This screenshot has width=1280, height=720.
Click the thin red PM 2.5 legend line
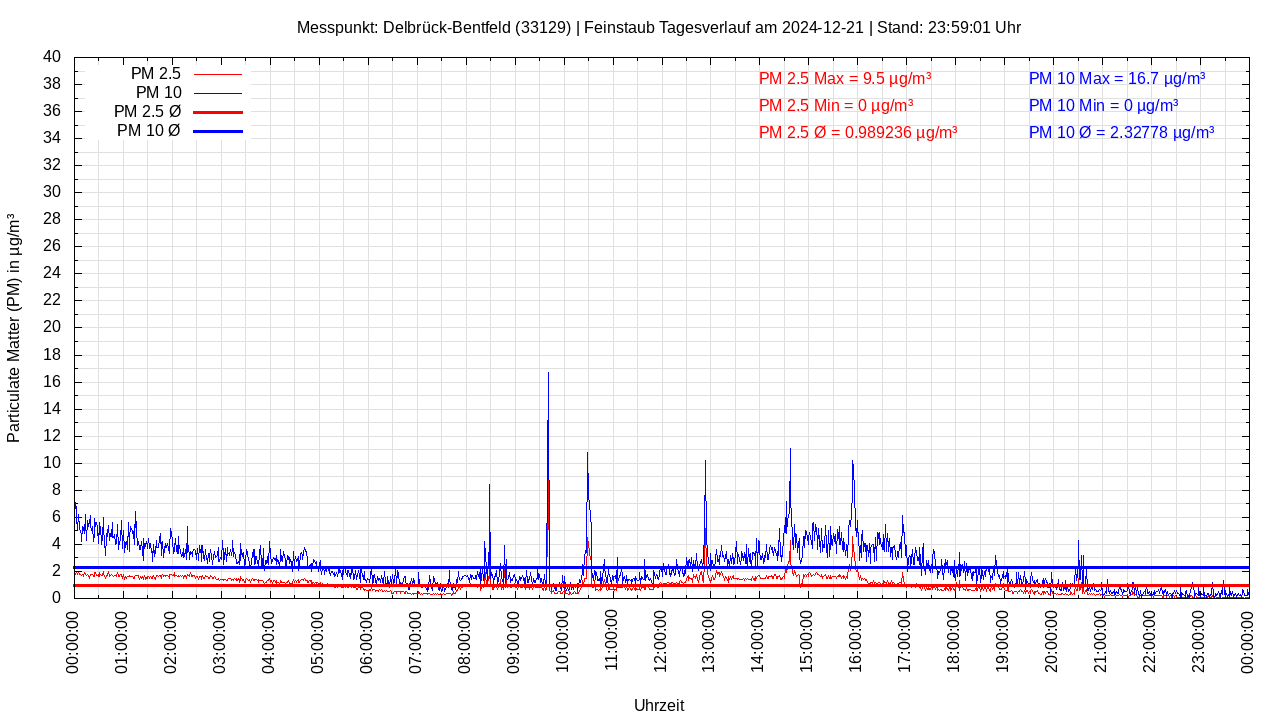click(x=217, y=74)
